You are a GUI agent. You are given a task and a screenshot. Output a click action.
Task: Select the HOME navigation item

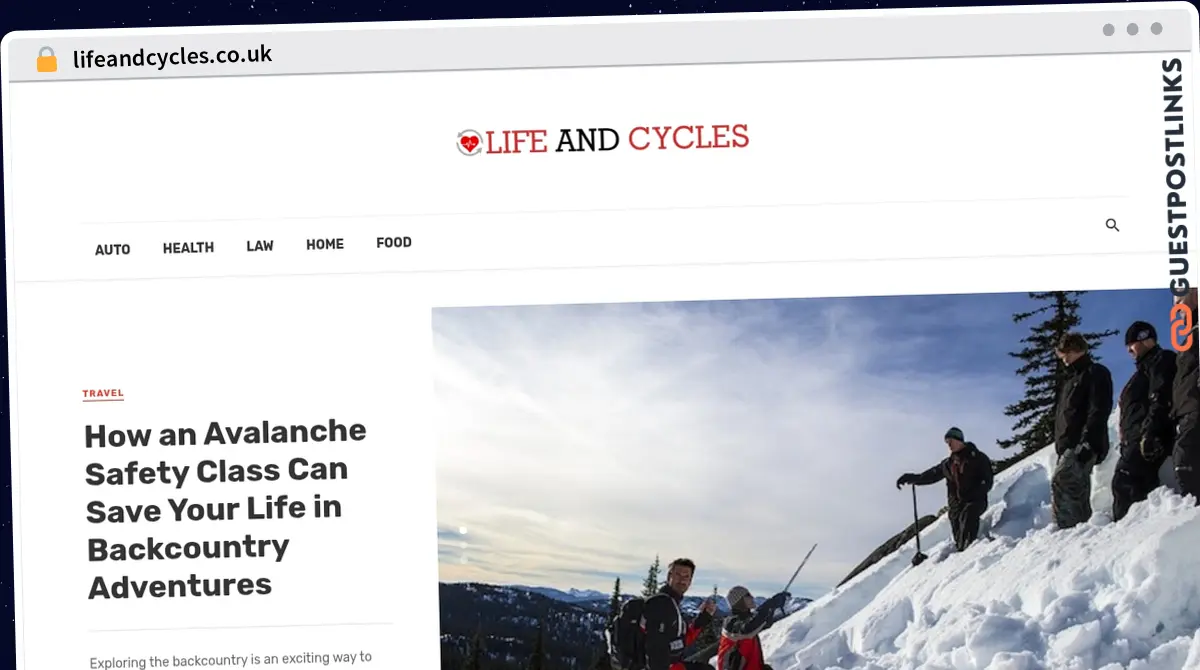coord(325,244)
